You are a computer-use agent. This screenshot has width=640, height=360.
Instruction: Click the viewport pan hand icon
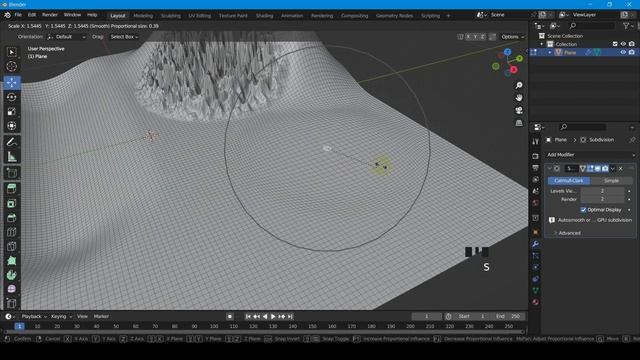coord(519,98)
